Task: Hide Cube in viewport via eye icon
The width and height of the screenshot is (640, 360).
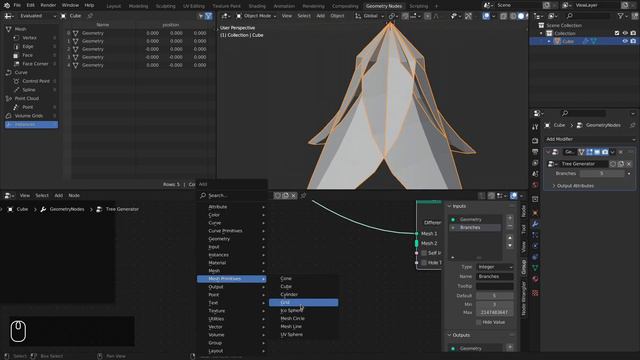Action: (x=625, y=41)
